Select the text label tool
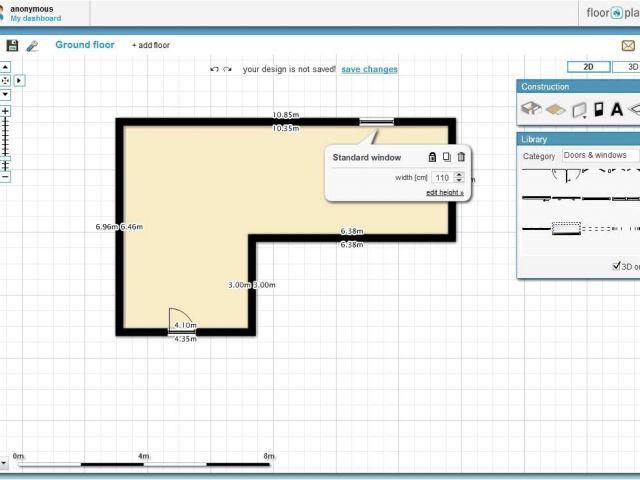This screenshot has height=480, width=640. click(617, 109)
